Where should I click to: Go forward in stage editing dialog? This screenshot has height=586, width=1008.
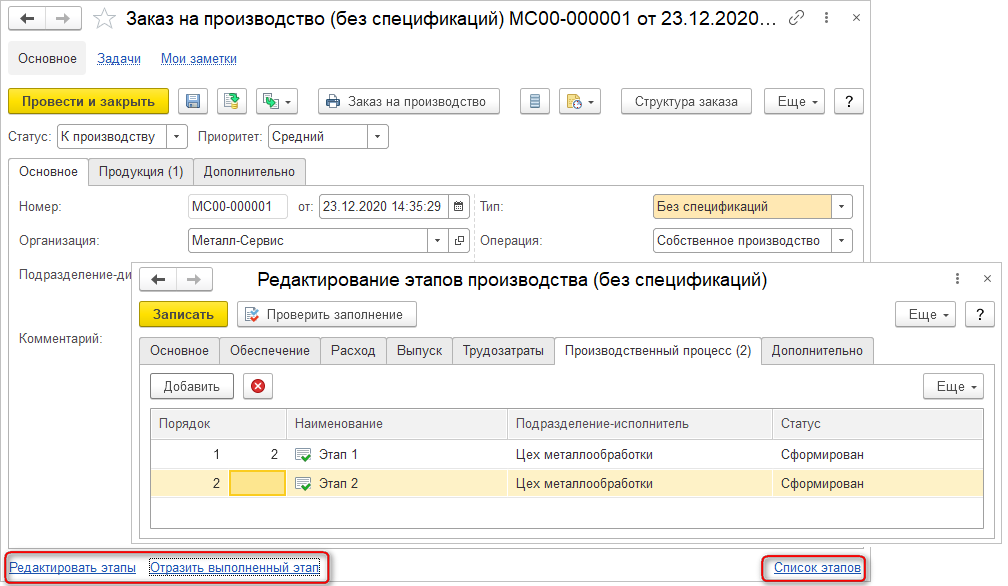(x=194, y=280)
